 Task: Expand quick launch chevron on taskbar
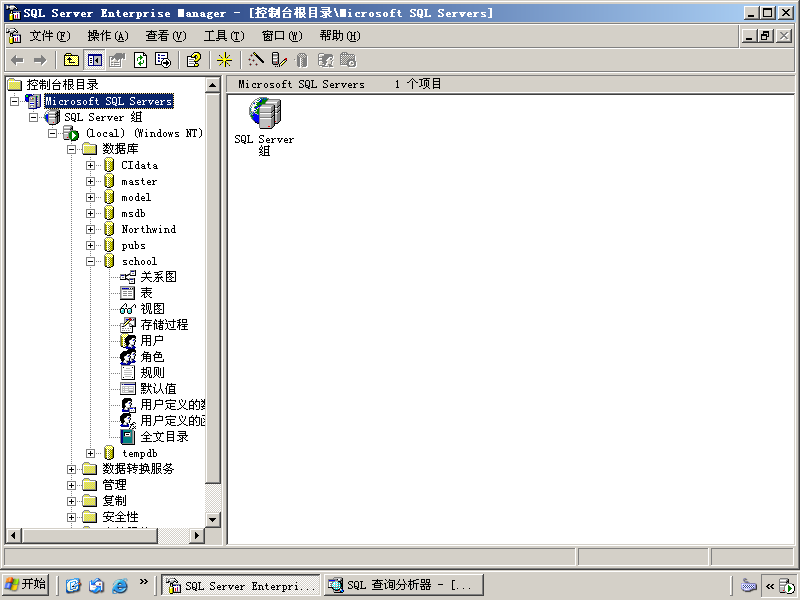tap(143, 582)
